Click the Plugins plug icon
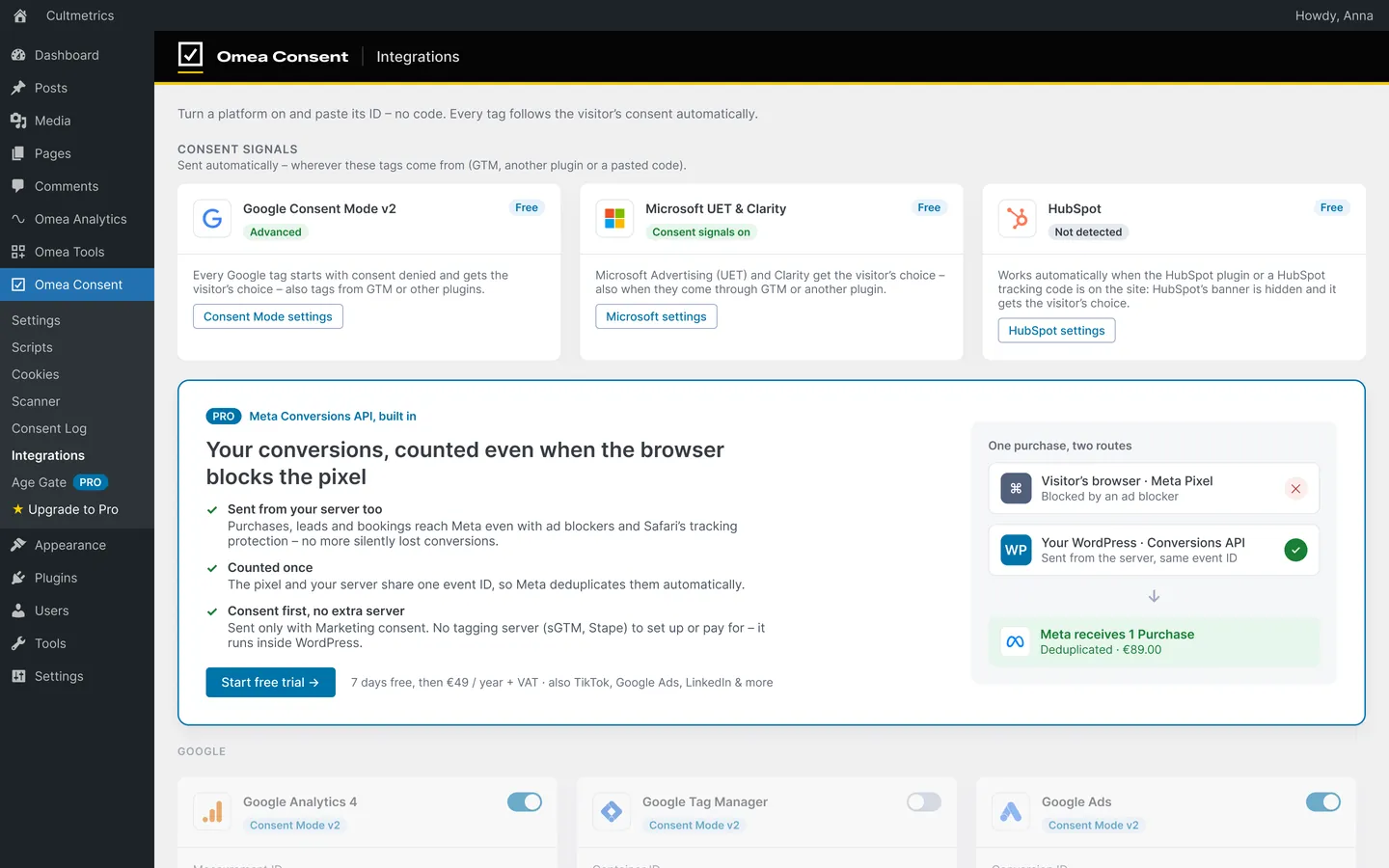The width and height of the screenshot is (1389, 868). (18, 578)
